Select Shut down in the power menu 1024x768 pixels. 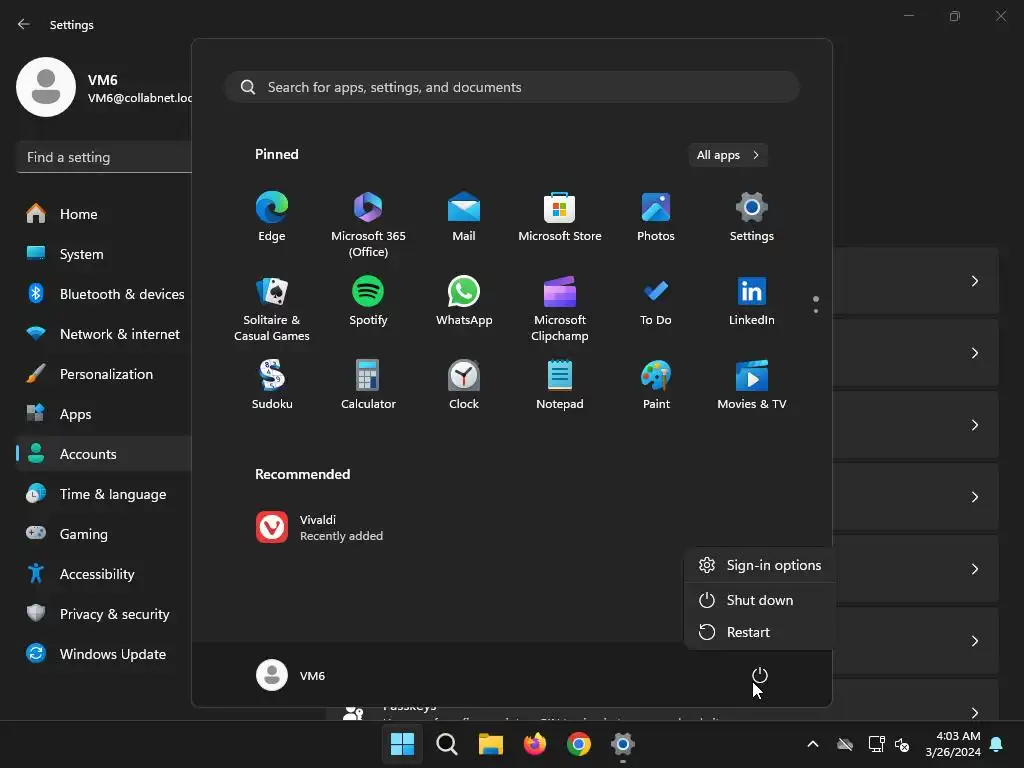pos(760,600)
